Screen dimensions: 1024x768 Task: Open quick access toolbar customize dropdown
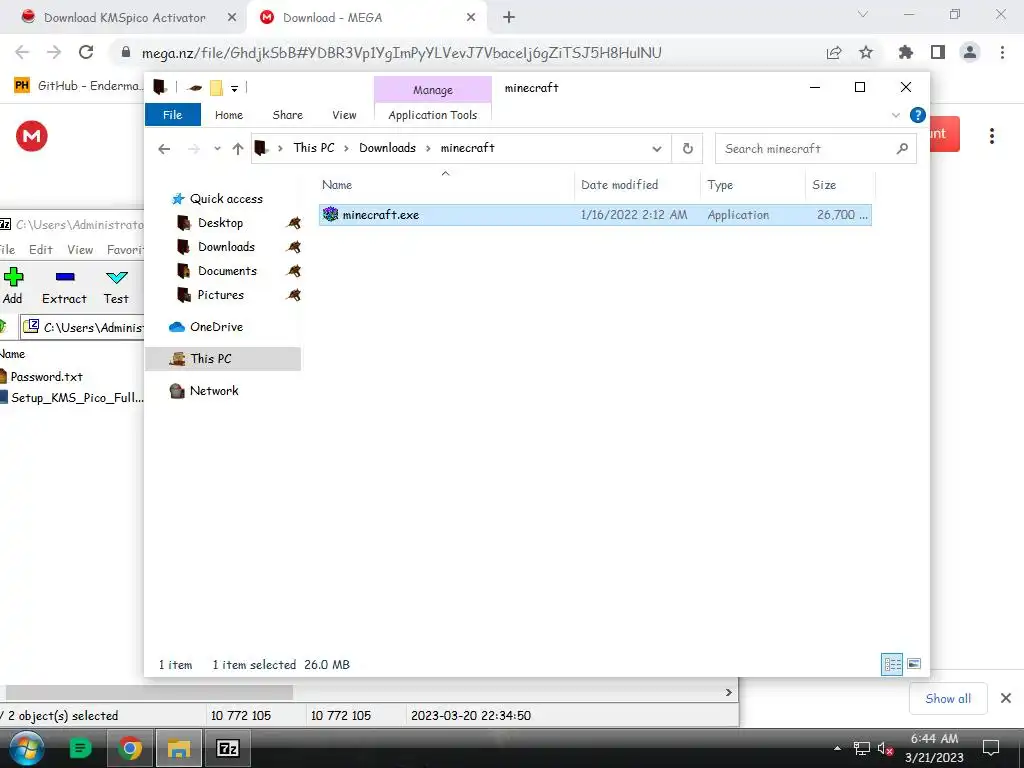click(234, 88)
